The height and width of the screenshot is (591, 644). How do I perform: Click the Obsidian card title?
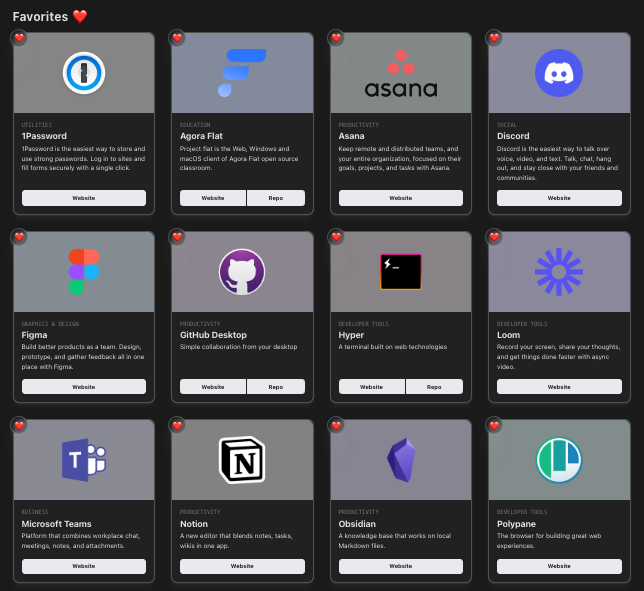357,524
